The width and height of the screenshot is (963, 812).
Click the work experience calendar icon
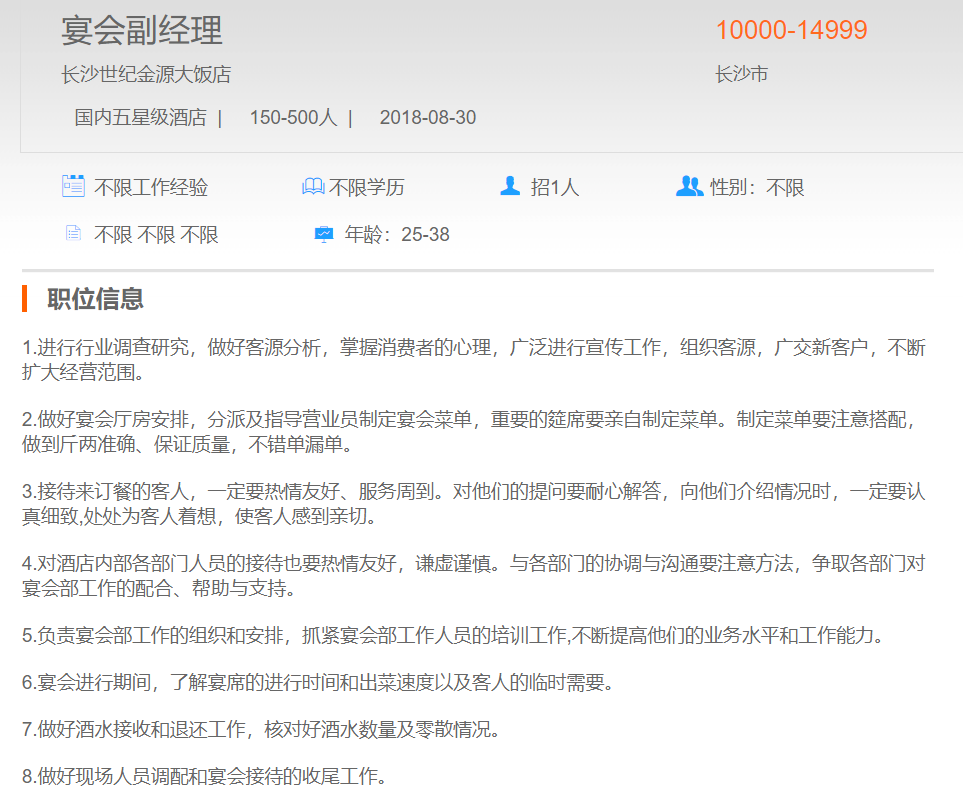coord(73,186)
